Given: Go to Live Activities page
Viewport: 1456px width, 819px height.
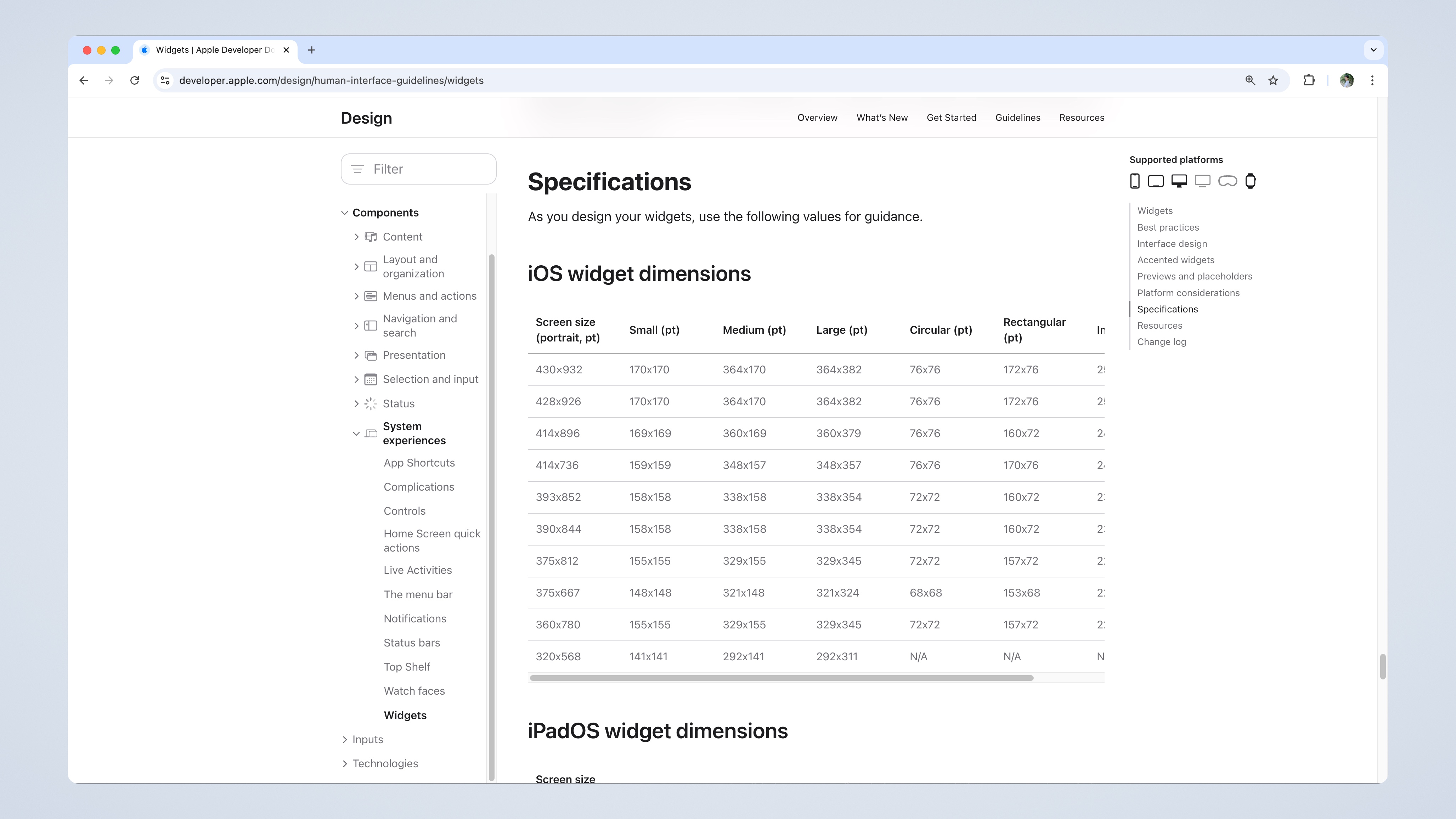Looking at the screenshot, I should (417, 570).
